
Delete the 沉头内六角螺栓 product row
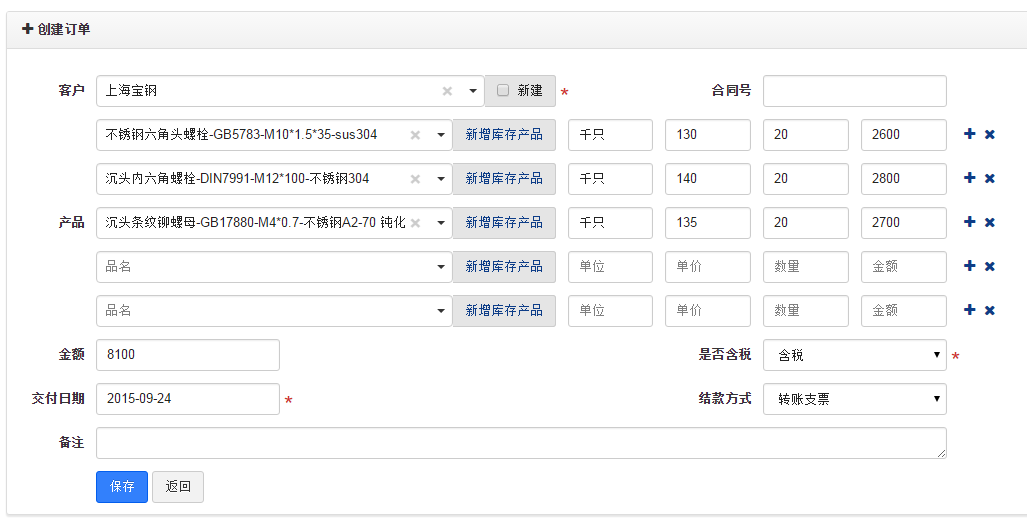pos(990,178)
